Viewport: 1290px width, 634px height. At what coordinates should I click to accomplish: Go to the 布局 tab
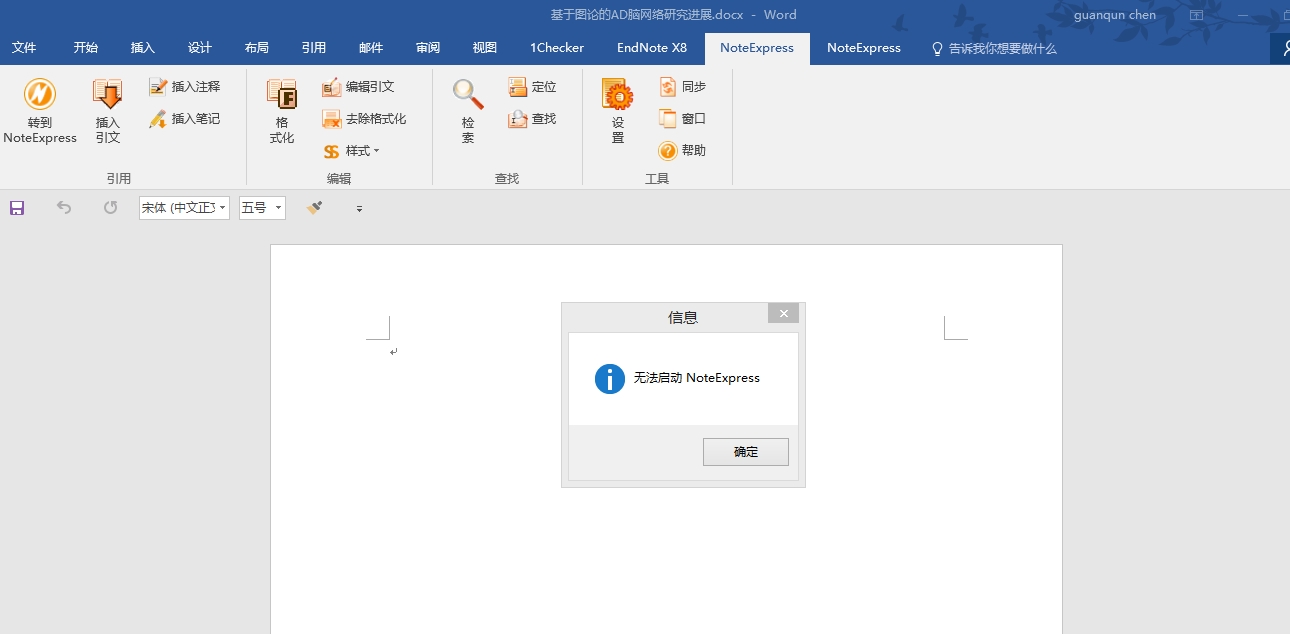pos(257,48)
